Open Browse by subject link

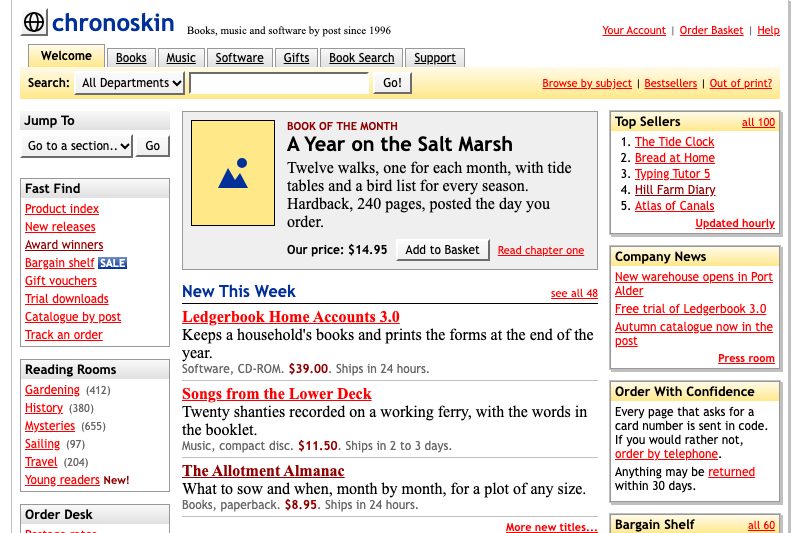587,83
